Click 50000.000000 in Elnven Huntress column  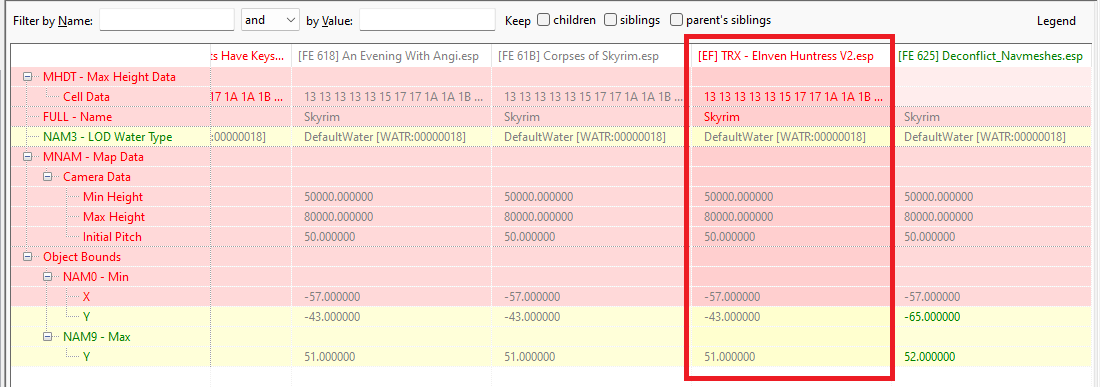click(x=738, y=197)
